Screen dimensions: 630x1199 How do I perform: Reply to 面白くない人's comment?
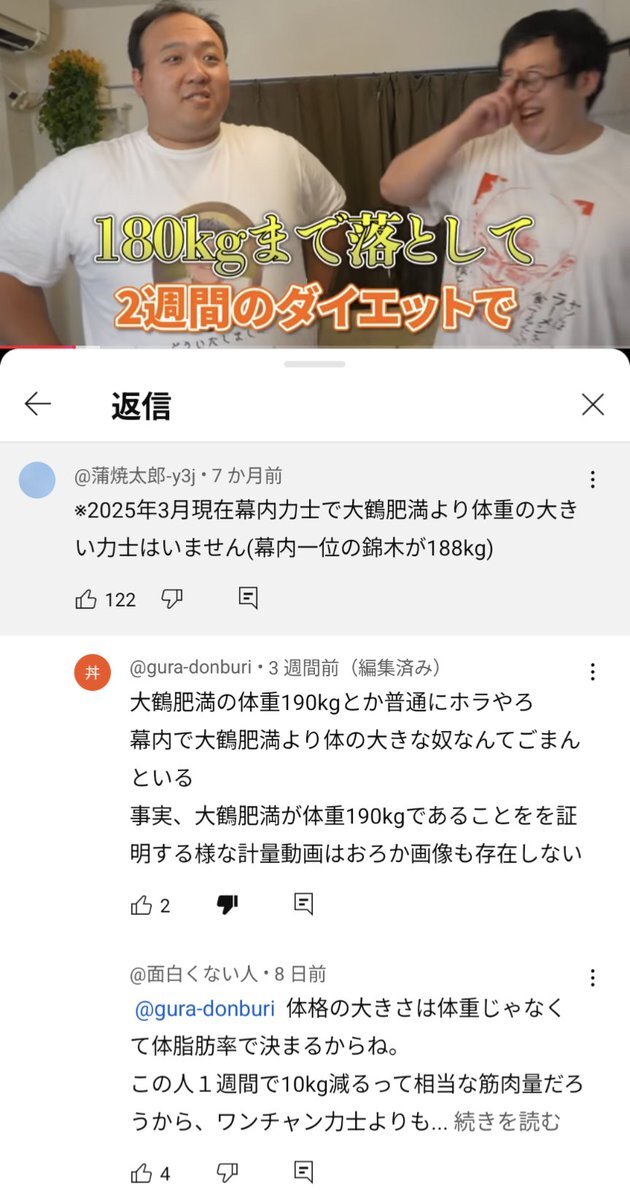pyautogui.click(x=304, y=1171)
